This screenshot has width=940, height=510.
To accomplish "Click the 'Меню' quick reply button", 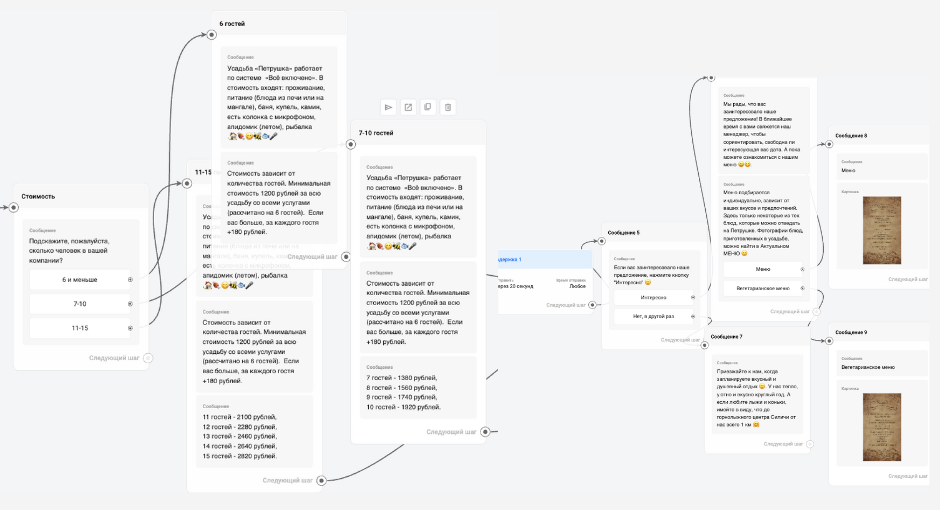I will 762,269.
